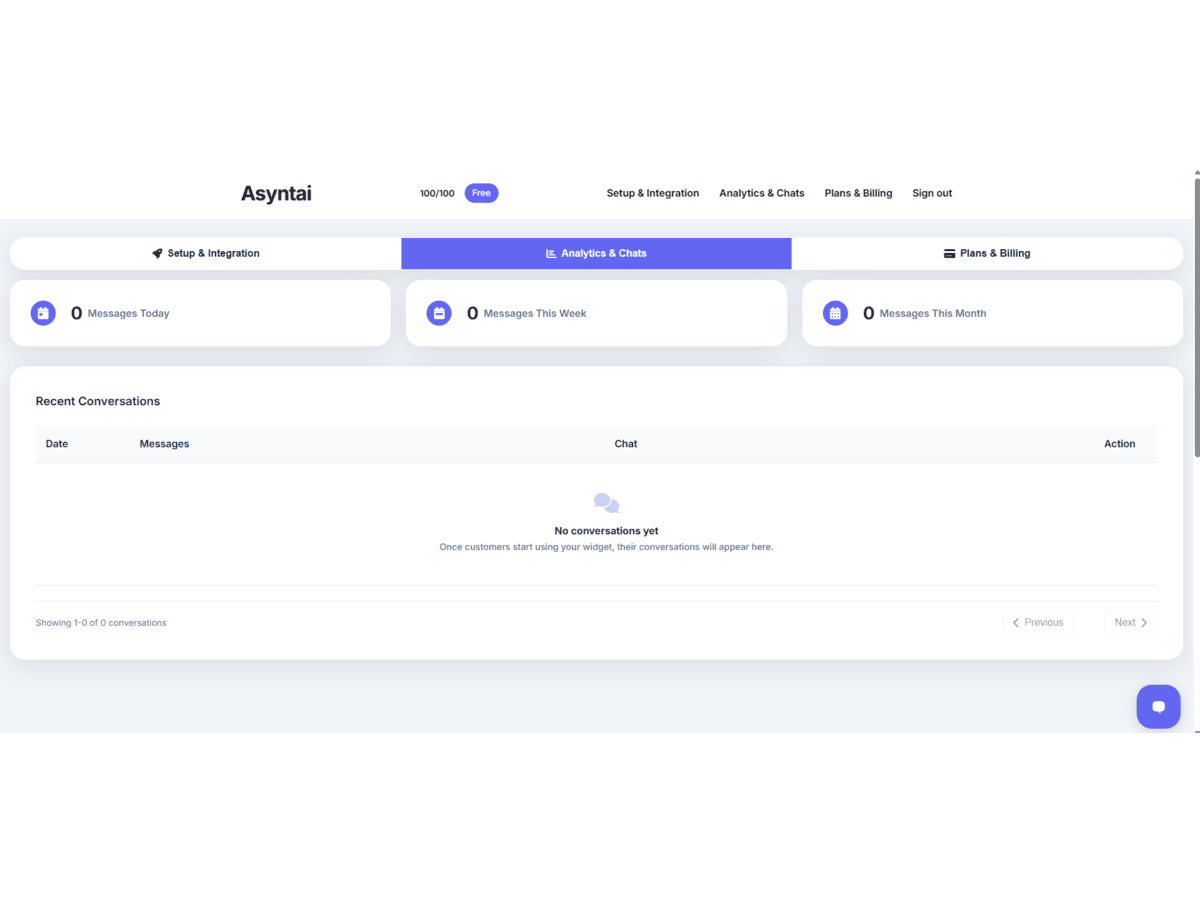The image size is (1200, 902).
Task: Go to Previous page of conversations
Action: 1038,622
